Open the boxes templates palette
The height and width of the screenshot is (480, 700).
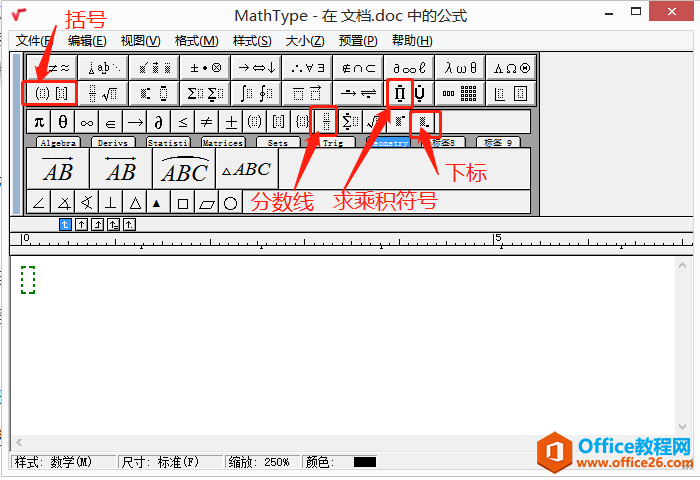[x=511, y=93]
